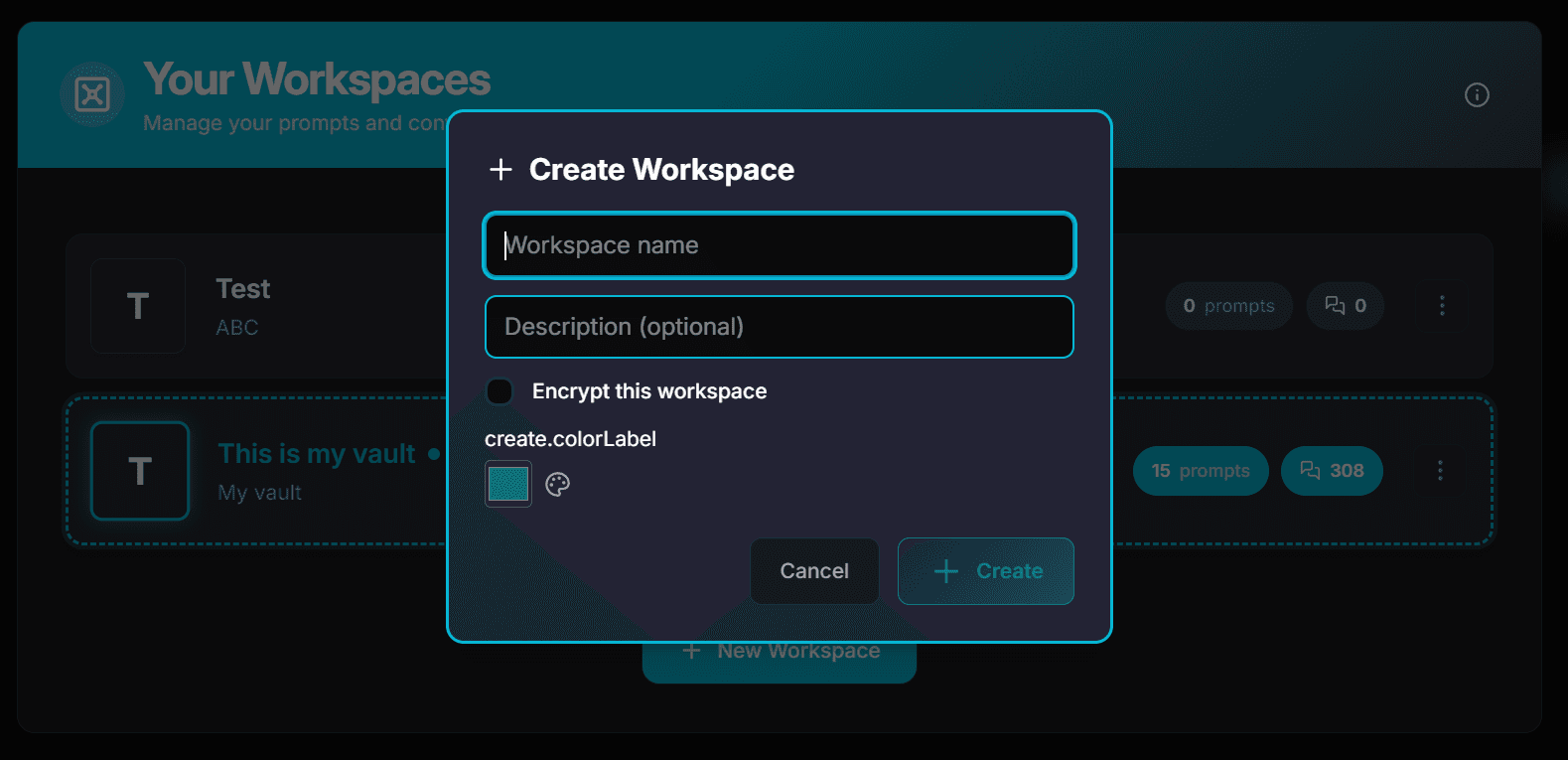1568x760 pixels.
Task: Click the 0 conversations badge for Test
Action: pyautogui.click(x=1346, y=306)
